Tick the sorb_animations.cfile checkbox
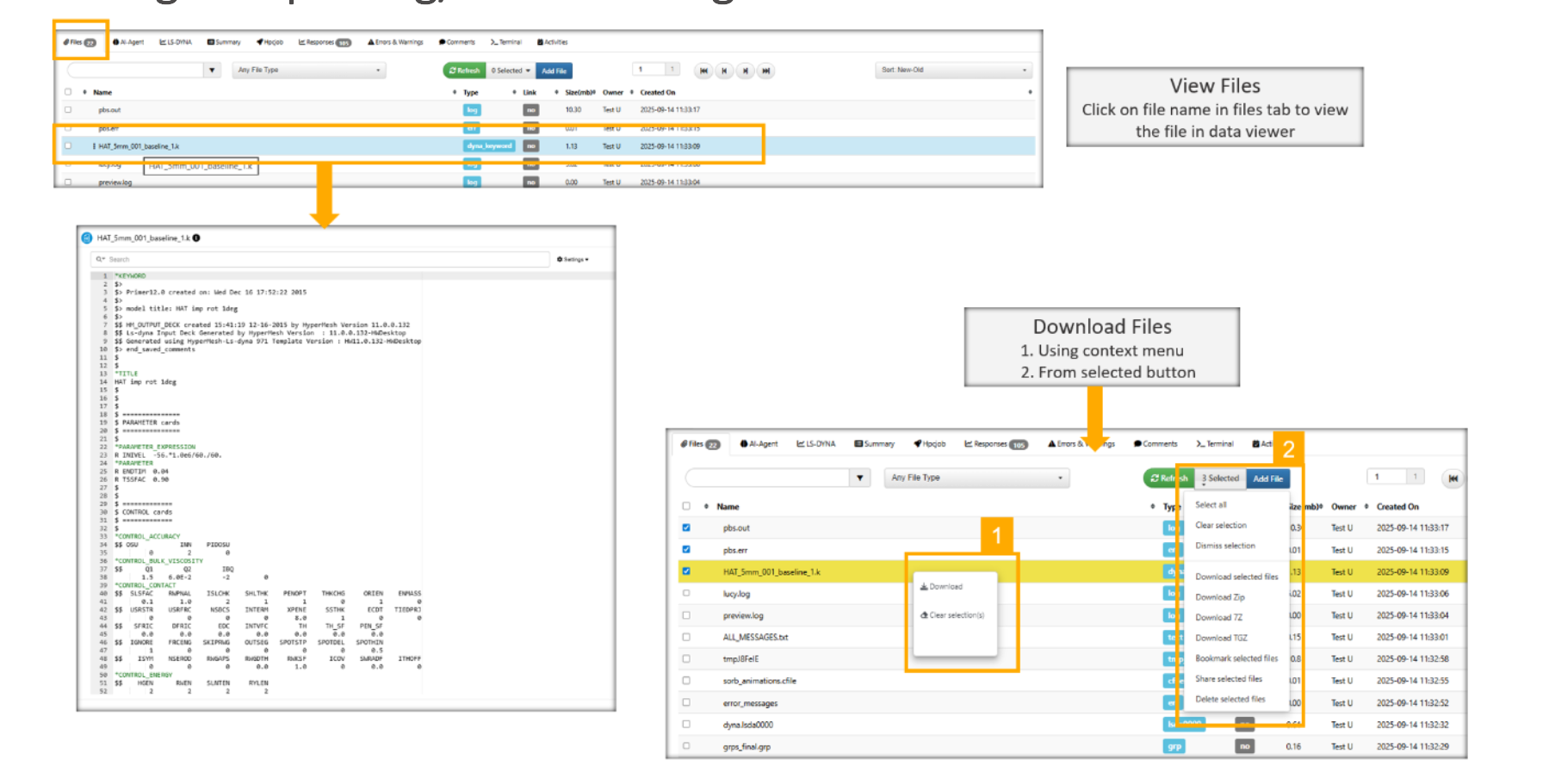The width and height of the screenshot is (1549, 784). coord(686,681)
